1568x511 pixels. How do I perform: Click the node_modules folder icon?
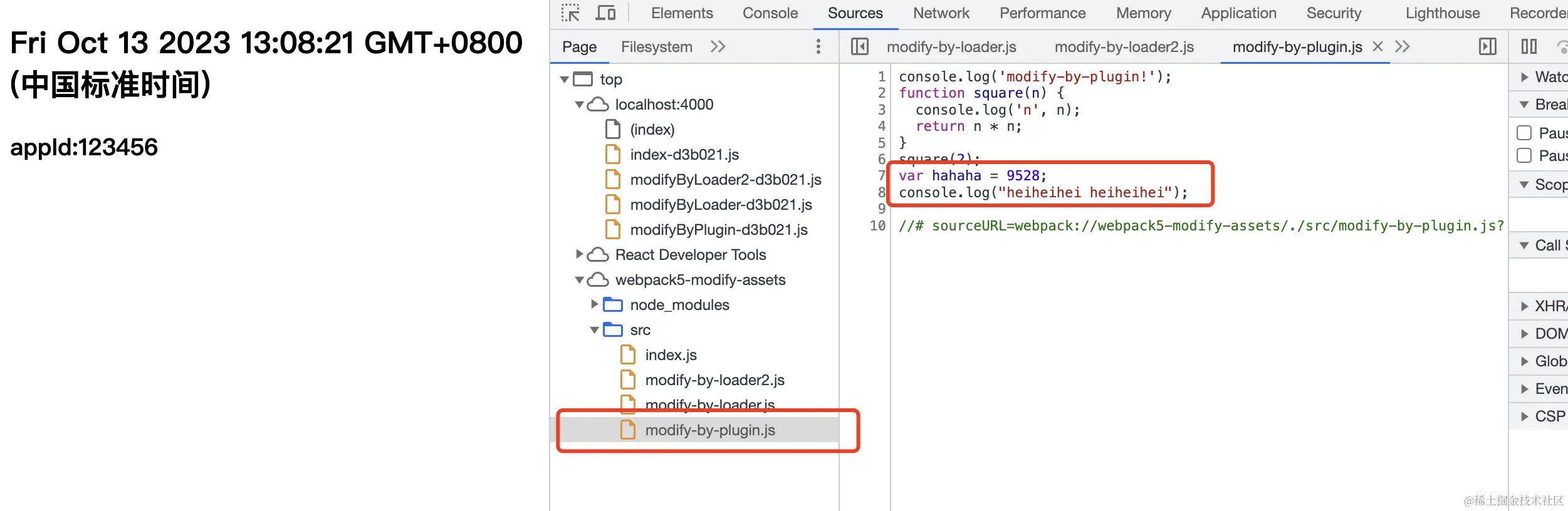click(613, 305)
